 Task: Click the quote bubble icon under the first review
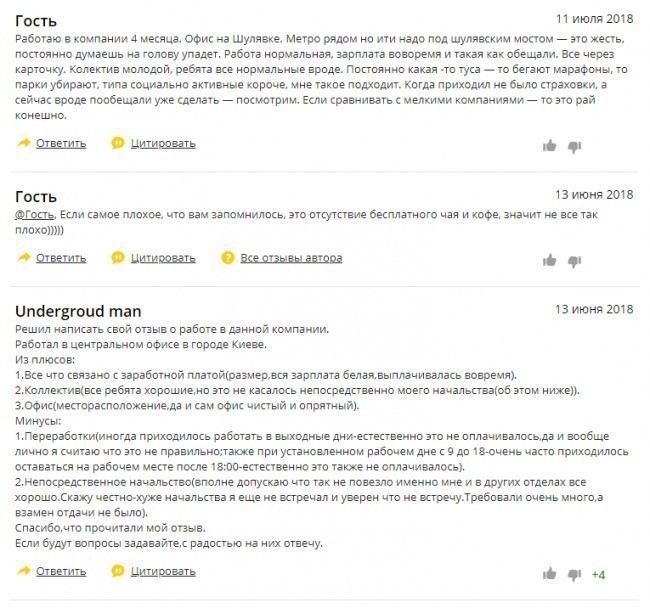[x=118, y=143]
